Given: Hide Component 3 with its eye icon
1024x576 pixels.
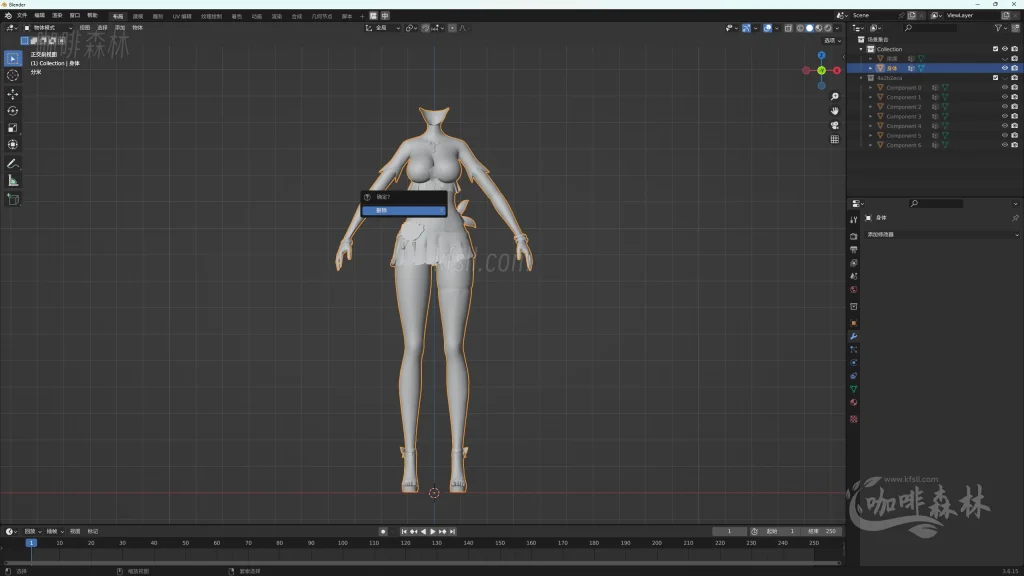Looking at the screenshot, I should tap(1005, 116).
